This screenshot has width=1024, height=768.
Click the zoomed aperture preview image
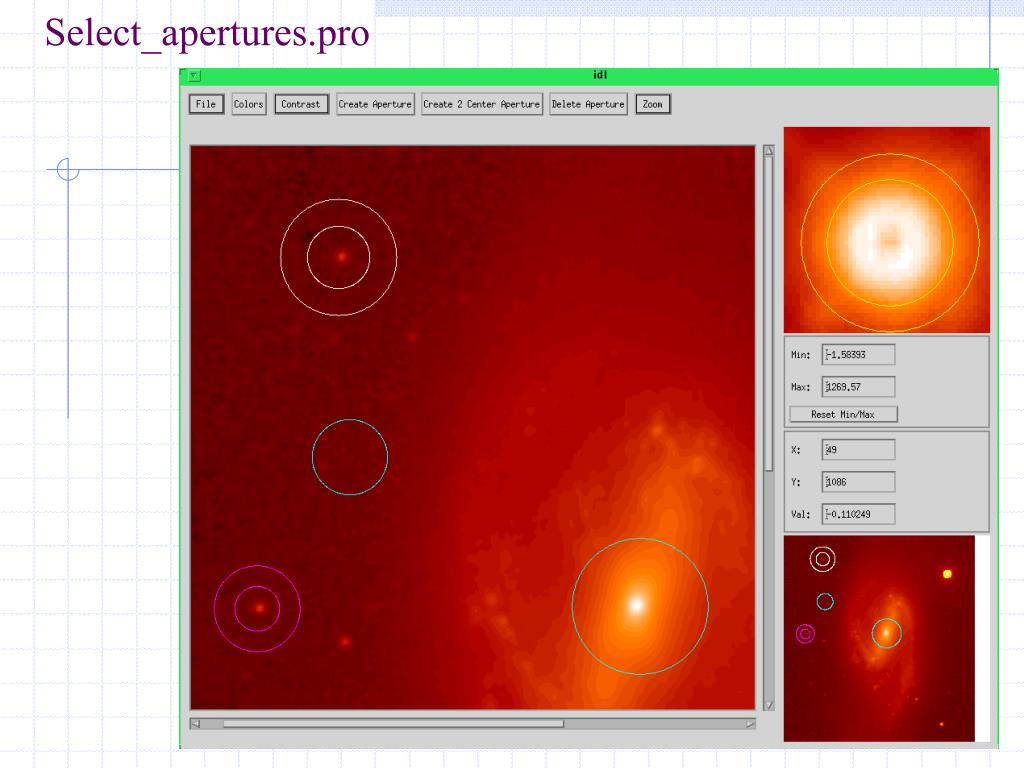click(x=887, y=230)
